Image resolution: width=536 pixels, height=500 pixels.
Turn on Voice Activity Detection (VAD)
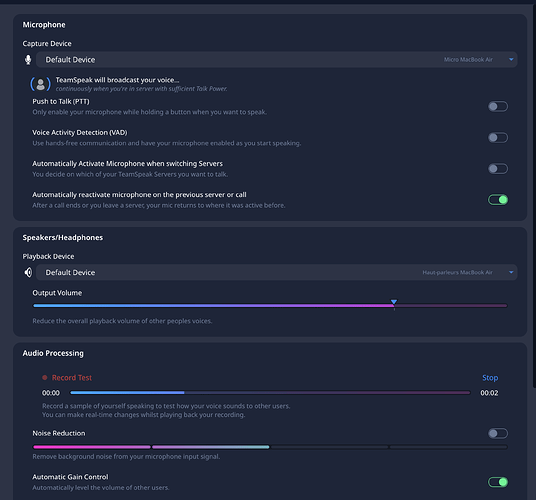click(498, 138)
